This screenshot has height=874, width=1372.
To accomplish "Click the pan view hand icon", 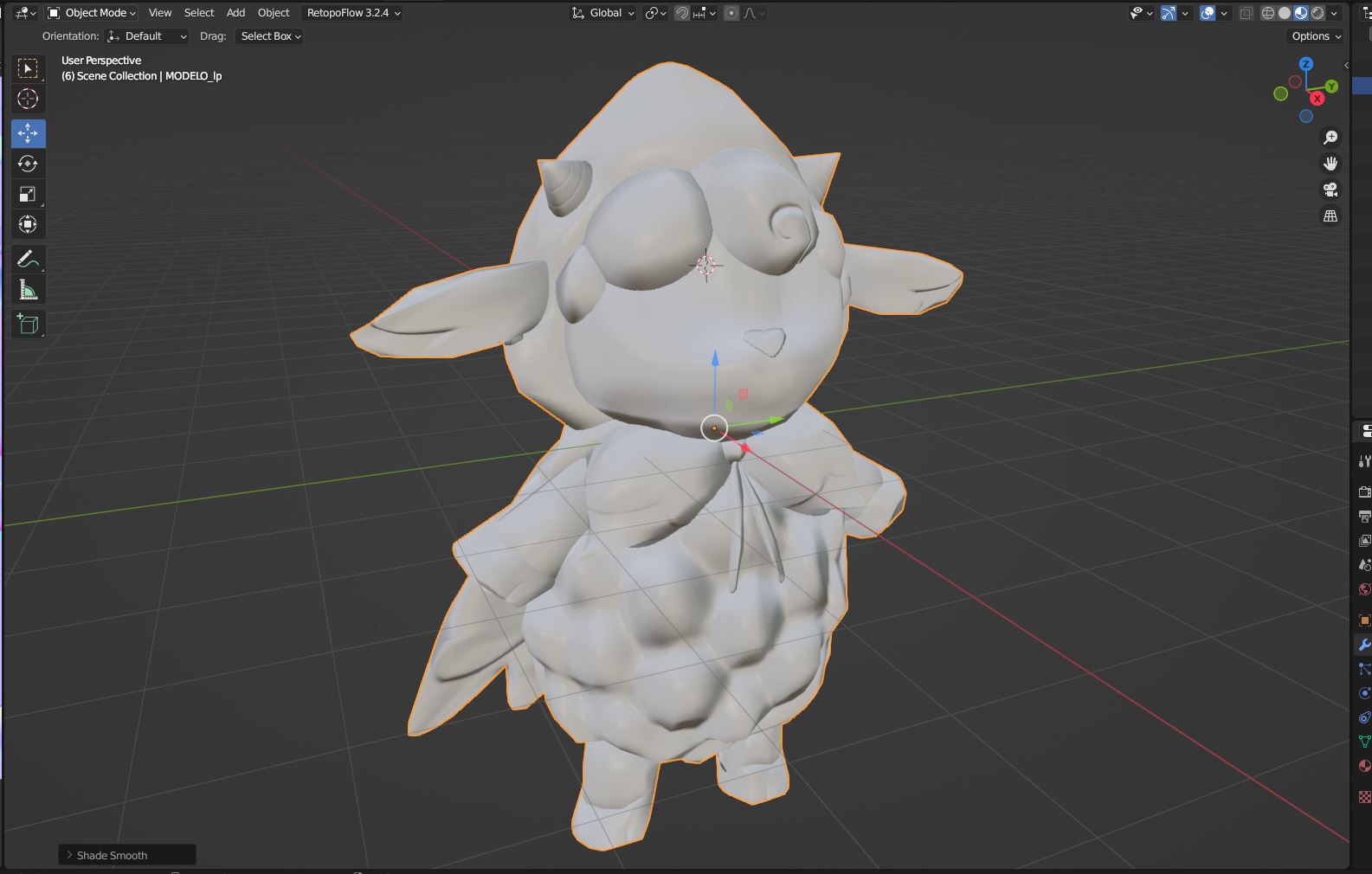I will click(1330, 164).
